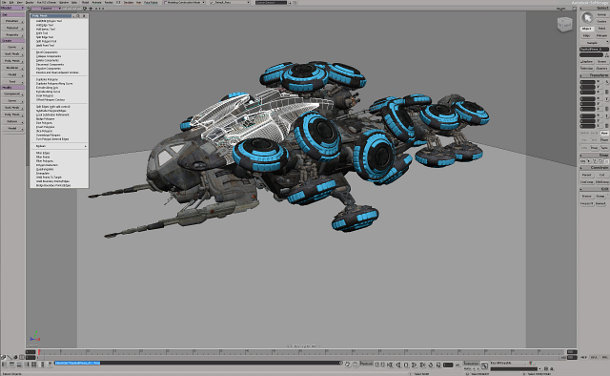Click the red current-frame marker on timeline
This screenshot has height=376, width=610.
[39, 352]
